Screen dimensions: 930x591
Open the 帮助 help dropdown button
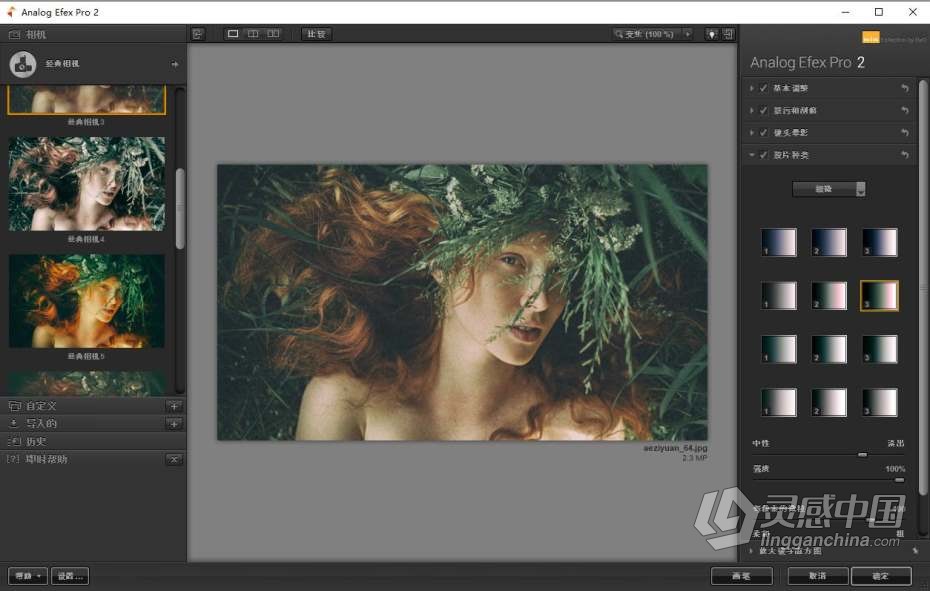pos(27,576)
